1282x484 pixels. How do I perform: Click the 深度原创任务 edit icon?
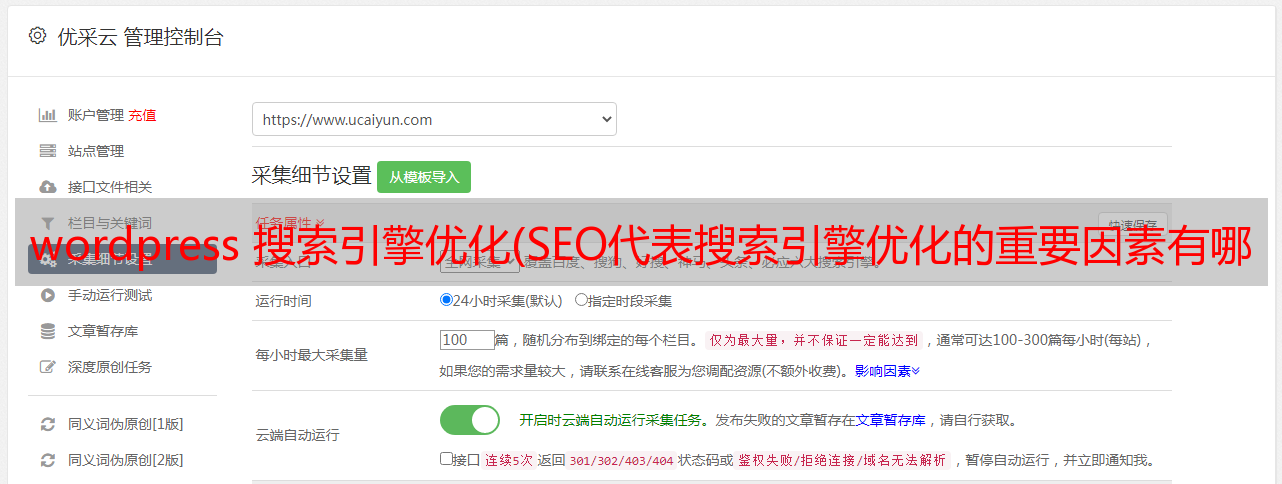[x=47, y=367]
